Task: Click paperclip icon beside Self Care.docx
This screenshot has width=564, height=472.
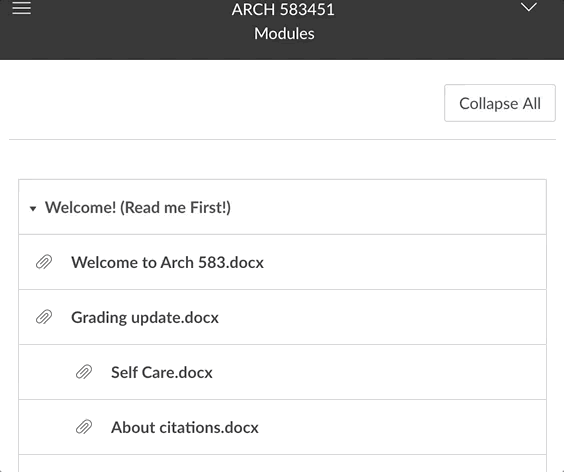Action: coord(84,372)
